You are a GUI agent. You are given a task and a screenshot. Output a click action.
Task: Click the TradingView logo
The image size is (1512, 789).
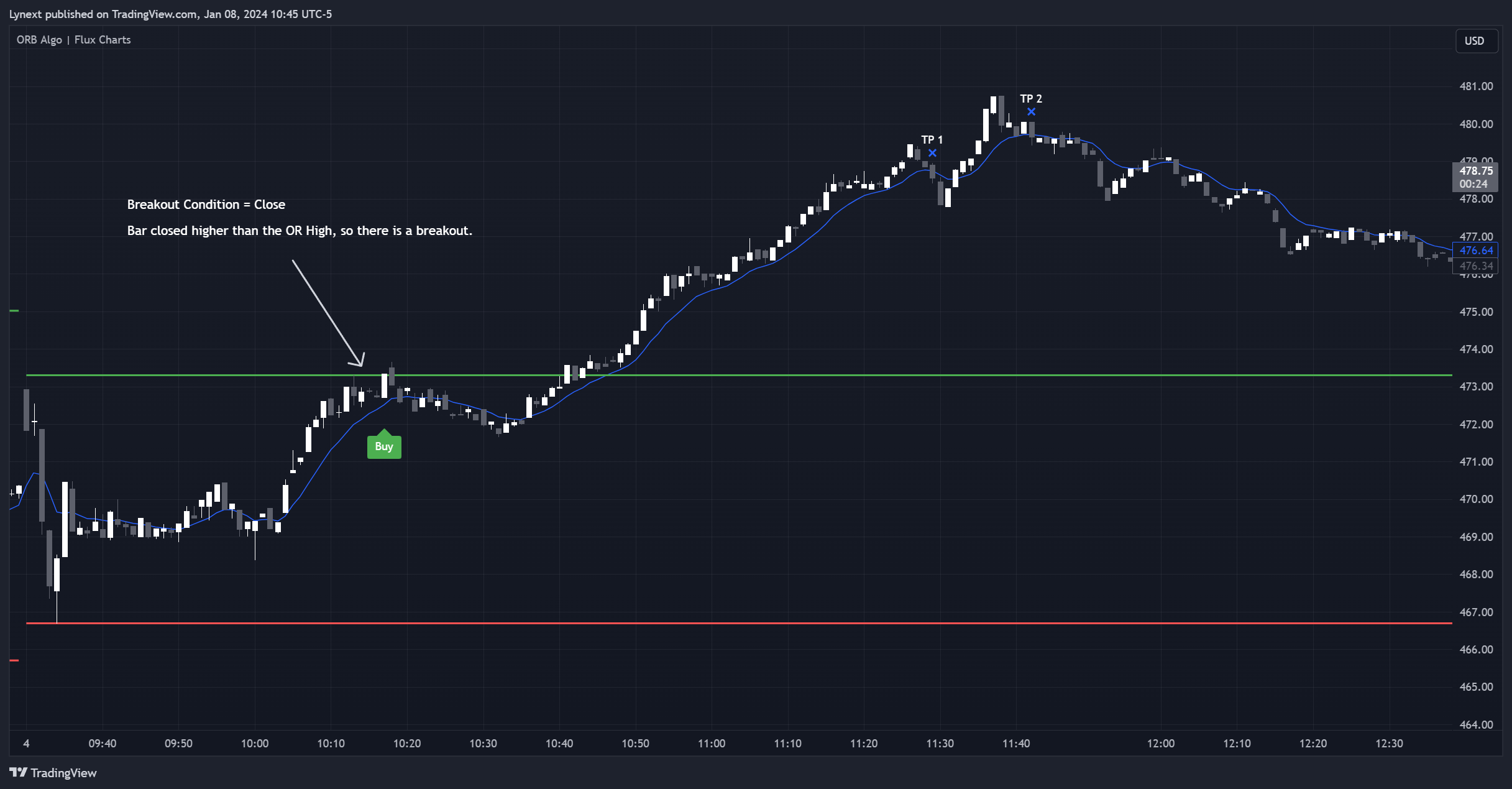[53, 773]
